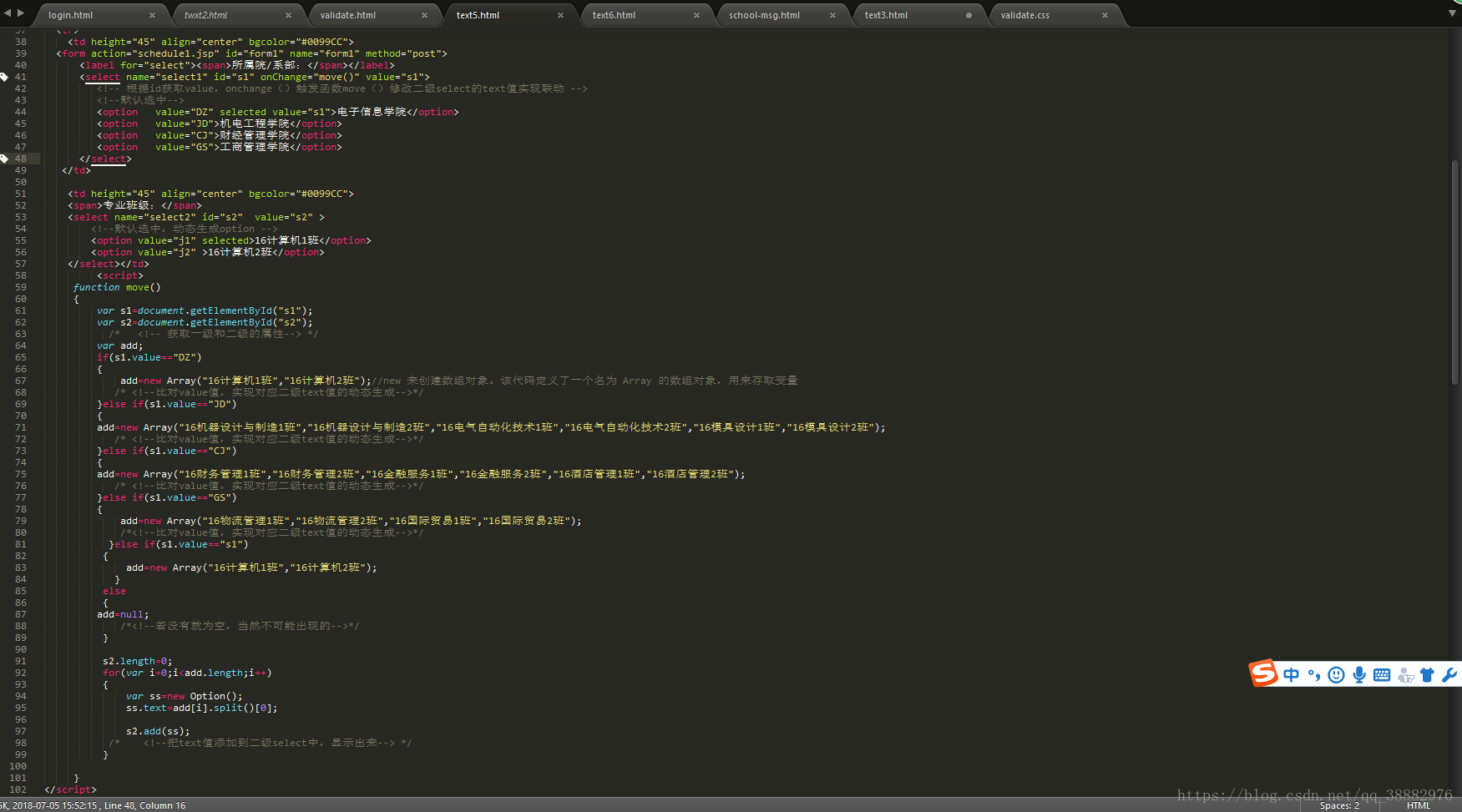Close the twxt2.html tab

point(288,15)
